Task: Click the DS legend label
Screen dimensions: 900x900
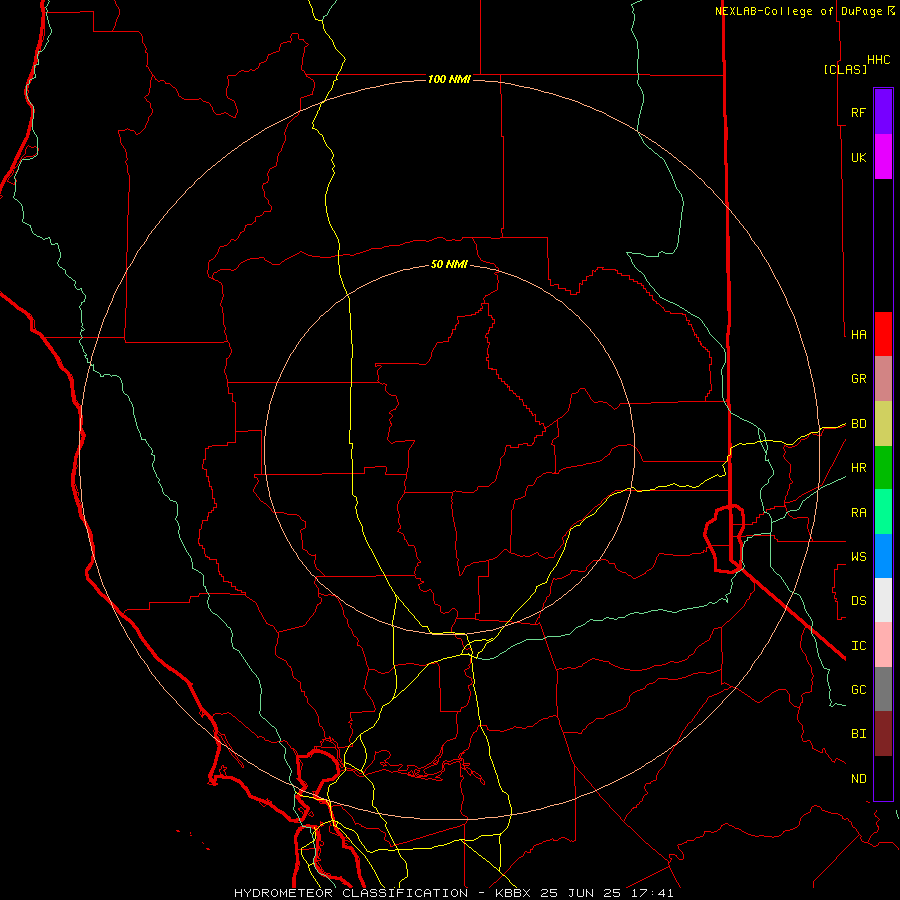Action: pyautogui.click(x=858, y=601)
